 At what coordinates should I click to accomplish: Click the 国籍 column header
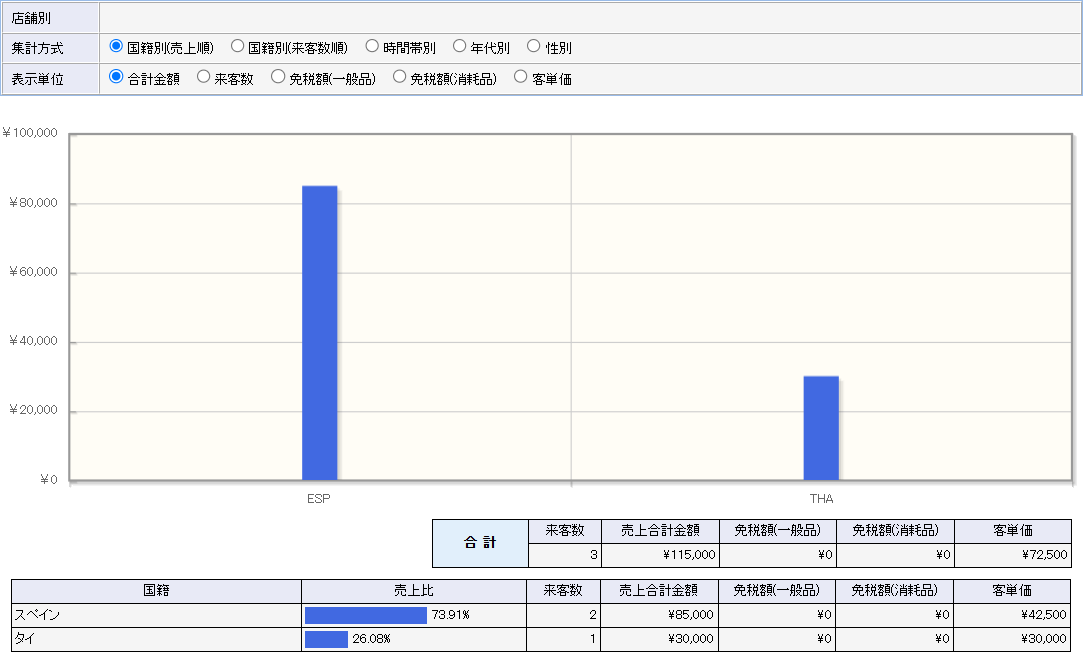(156, 591)
